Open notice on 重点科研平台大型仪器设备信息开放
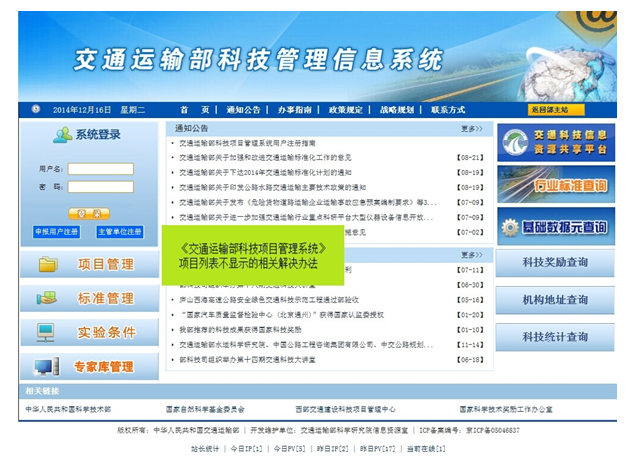Viewport: 637px width, 457px height. point(306,217)
